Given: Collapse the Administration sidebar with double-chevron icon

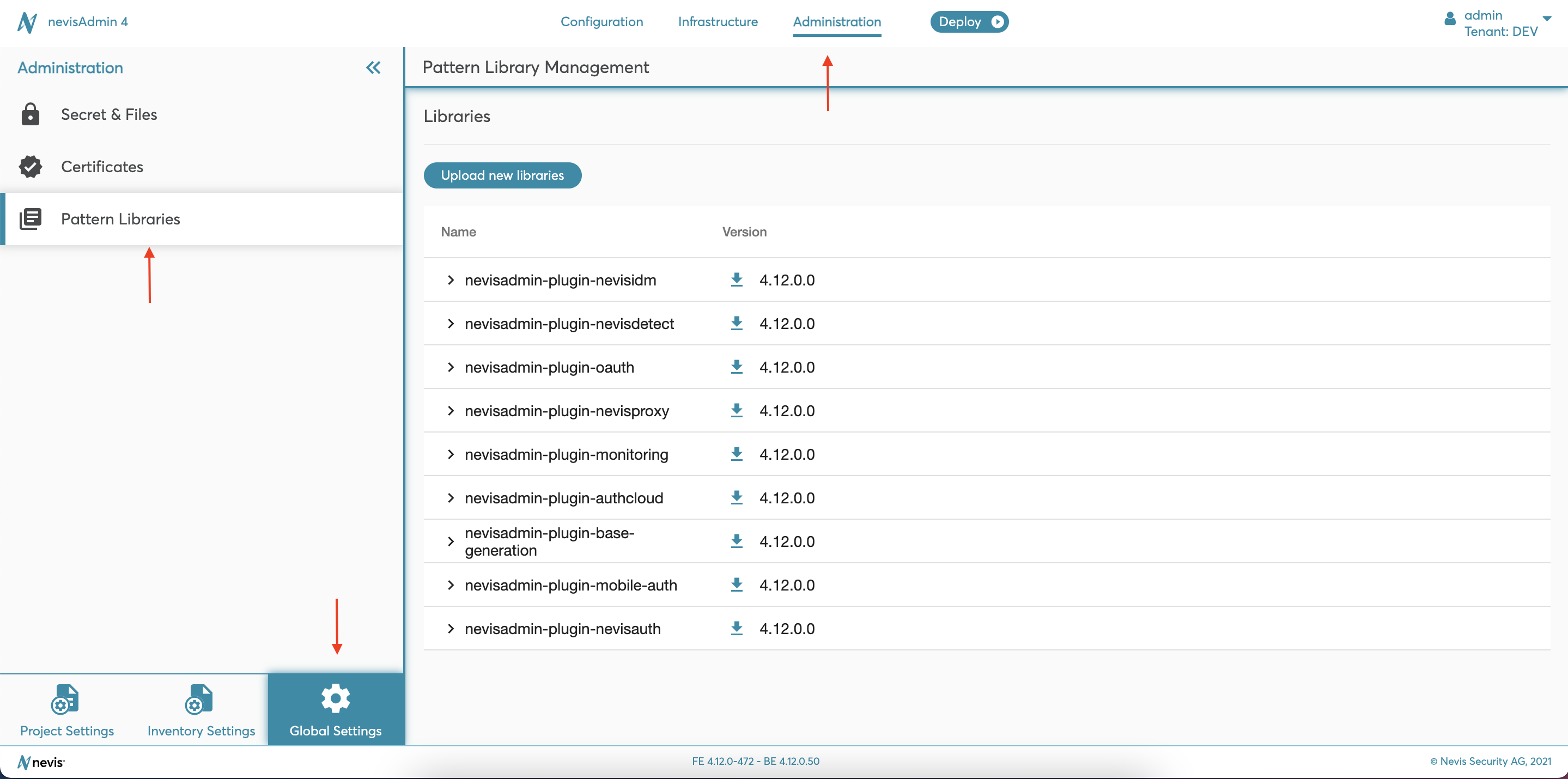Looking at the screenshot, I should coord(373,68).
